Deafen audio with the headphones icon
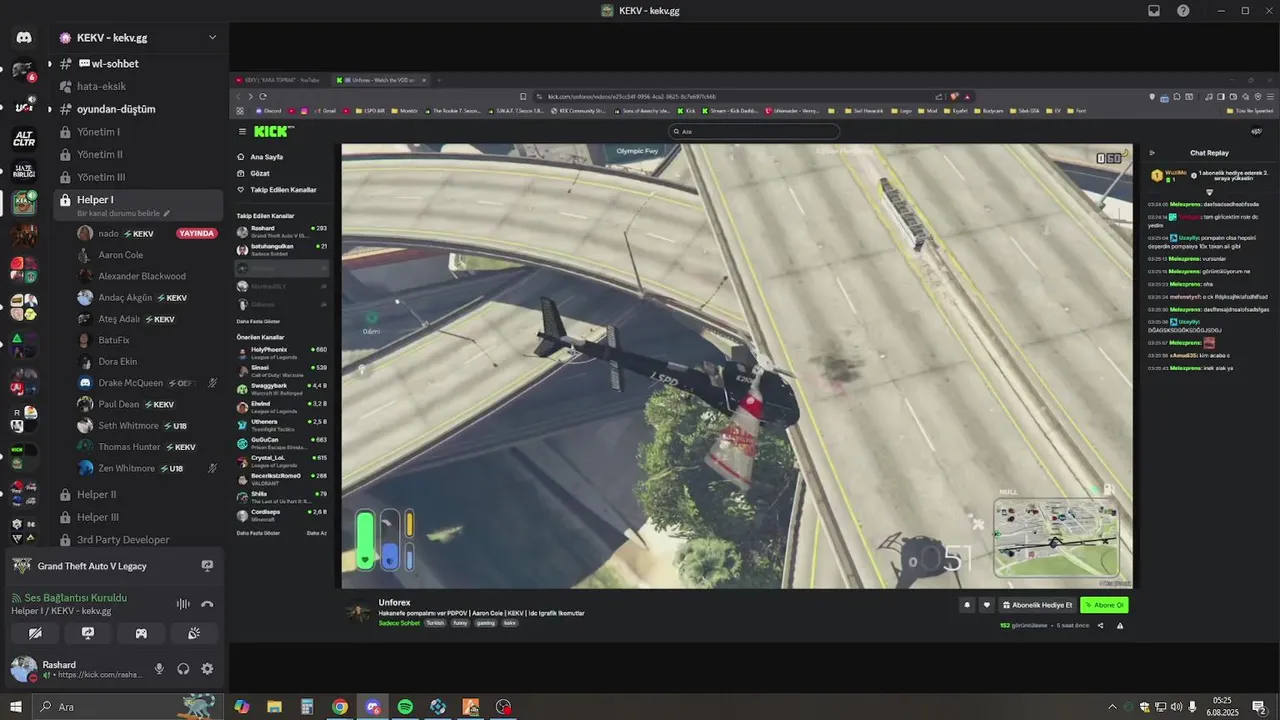Screen dimensions: 1280x720 pos(183,669)
